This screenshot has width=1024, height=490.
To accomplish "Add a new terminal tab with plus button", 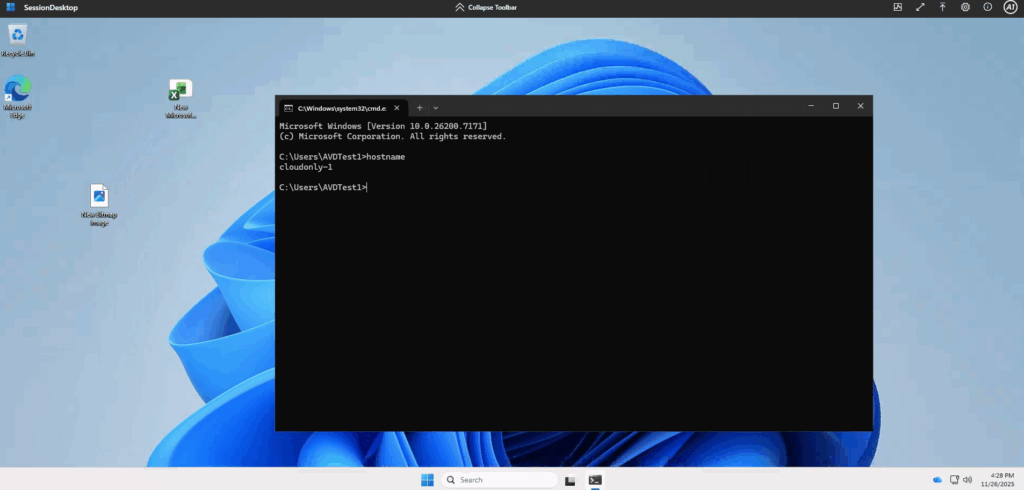I will tap(420, 107).
